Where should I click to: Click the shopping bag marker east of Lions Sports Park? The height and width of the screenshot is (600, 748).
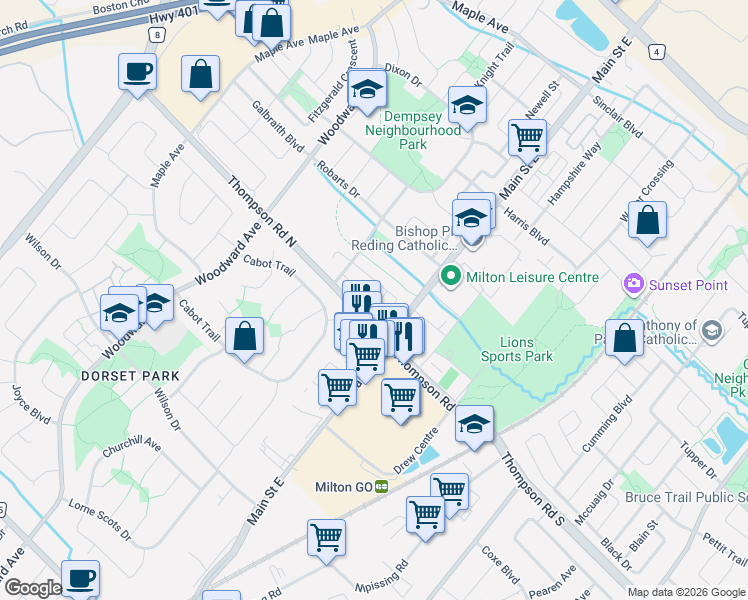click(624, 341)
